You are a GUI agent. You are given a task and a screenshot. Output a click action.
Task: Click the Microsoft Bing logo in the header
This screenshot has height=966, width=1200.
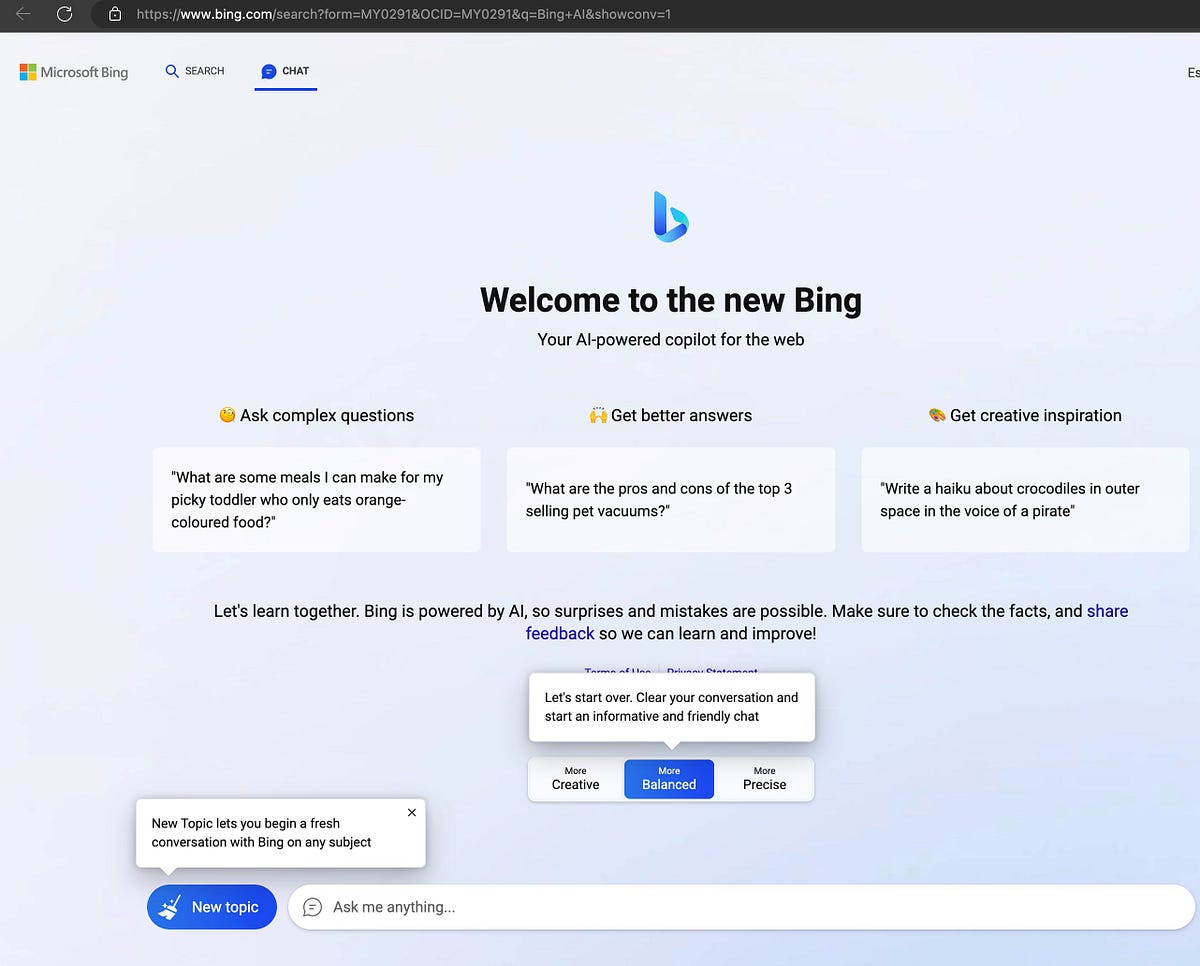point(74,72)
